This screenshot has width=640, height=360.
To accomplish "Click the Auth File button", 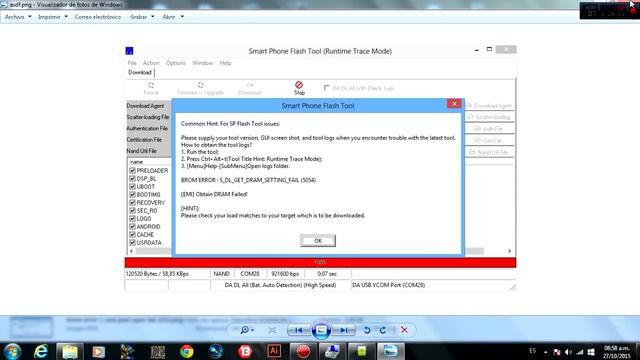I will 489,129.
